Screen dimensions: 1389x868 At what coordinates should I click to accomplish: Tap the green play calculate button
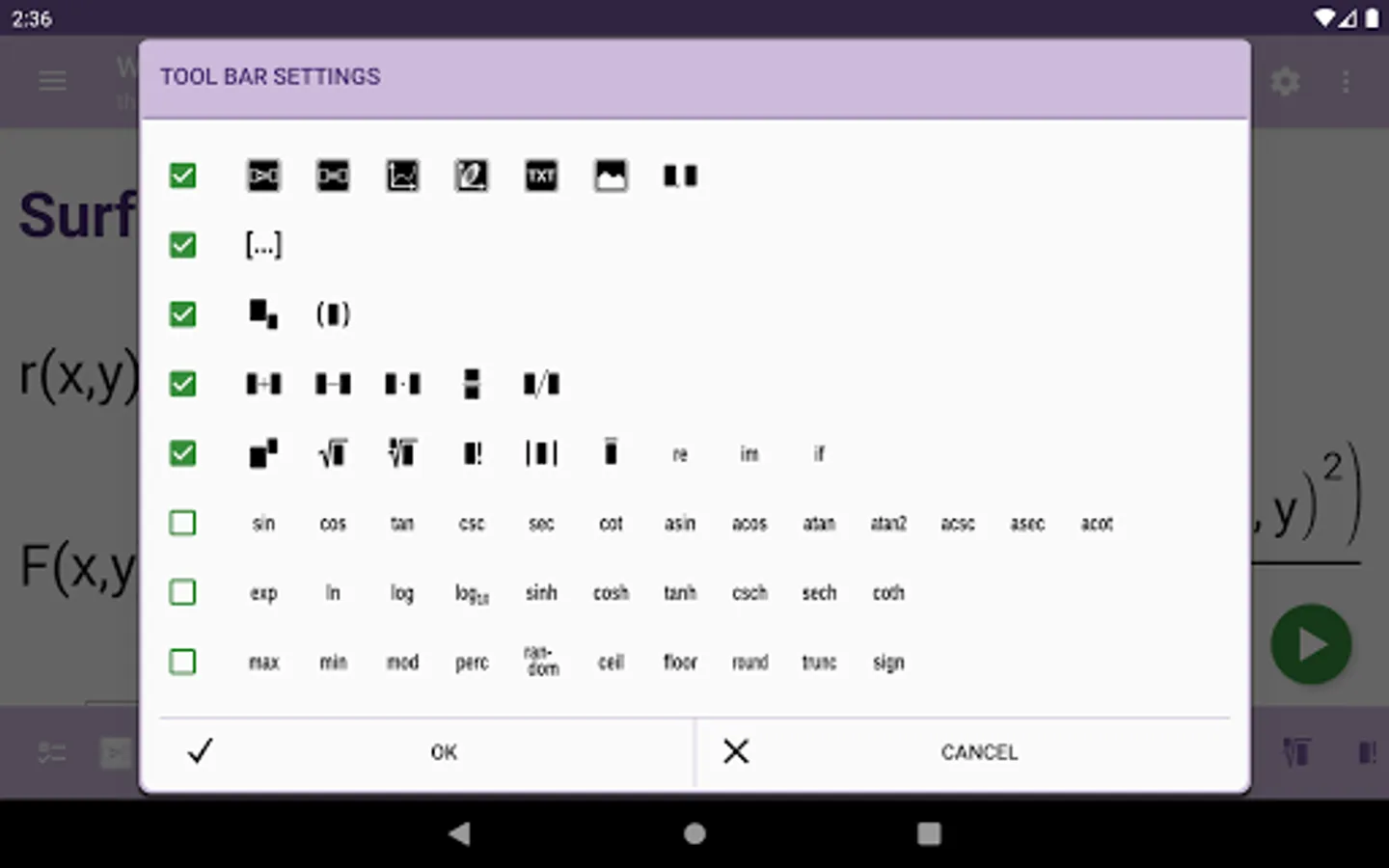pos(1311,644)
